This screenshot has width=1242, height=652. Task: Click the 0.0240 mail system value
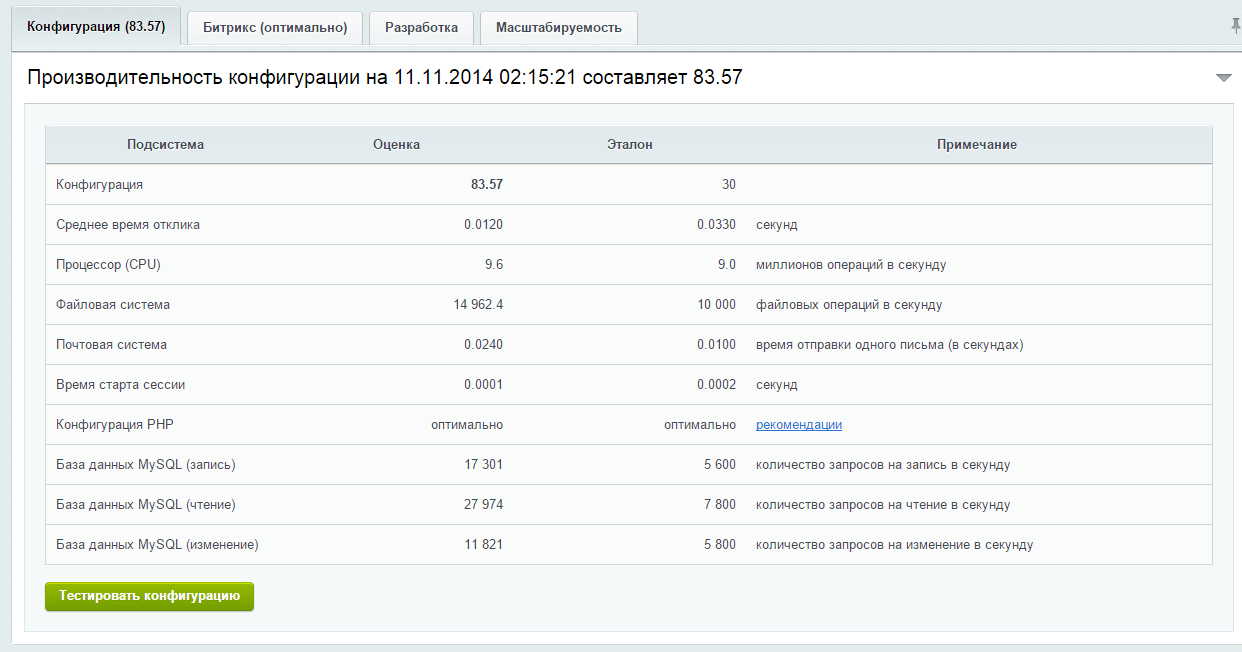[x=484, y=345]
